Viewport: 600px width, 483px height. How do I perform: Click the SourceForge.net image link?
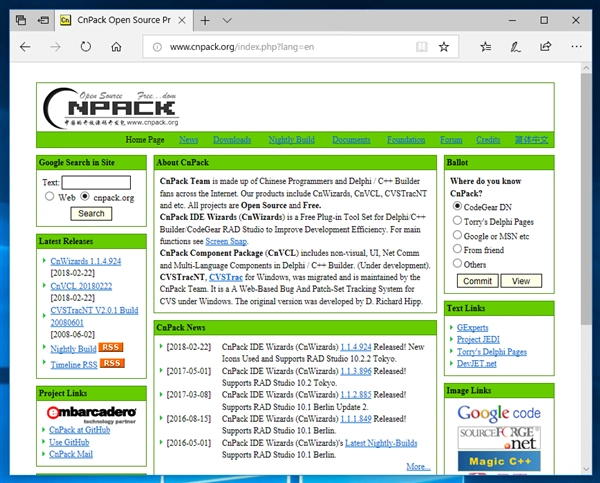point(499,438)
